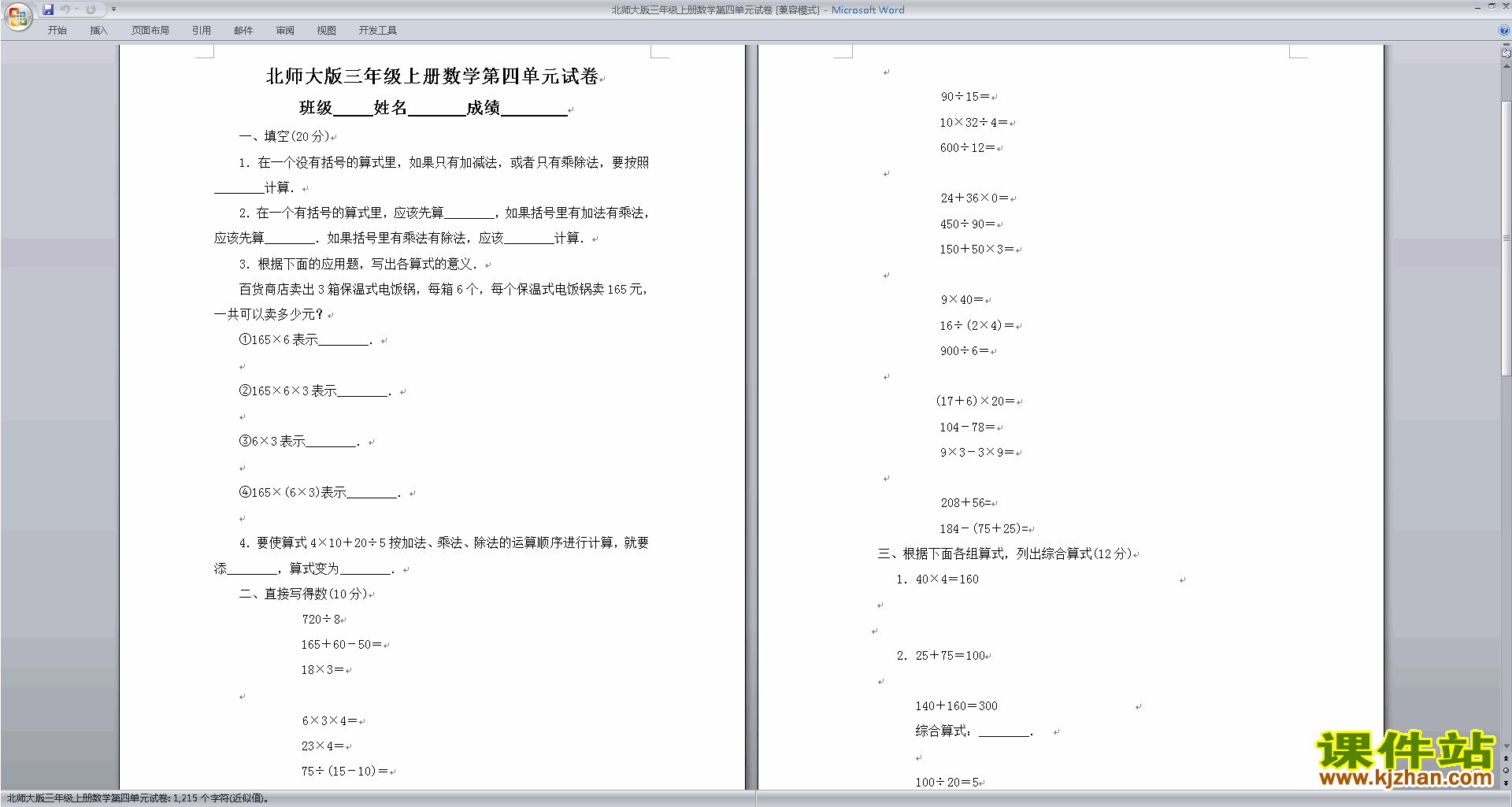Click the line ①165×6 表示

tap(306, 340)
